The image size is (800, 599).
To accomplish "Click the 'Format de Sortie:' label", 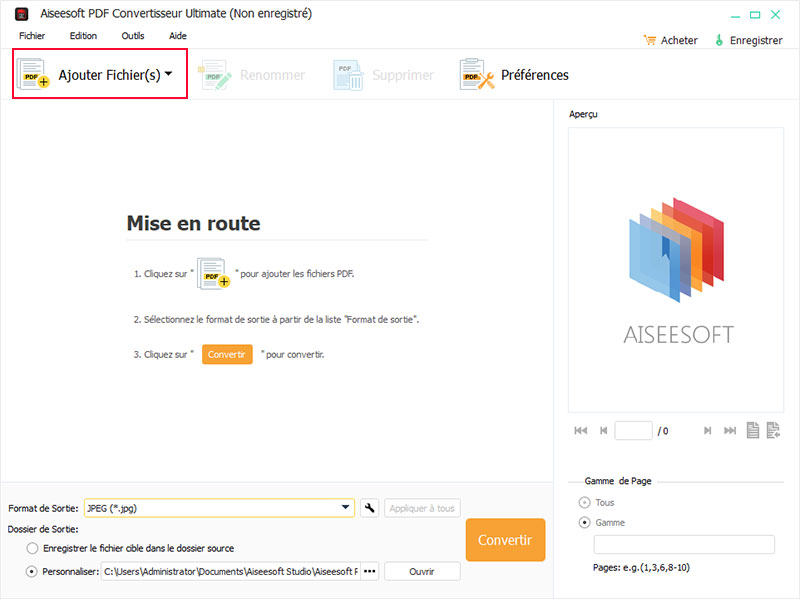I will point(43,509).
